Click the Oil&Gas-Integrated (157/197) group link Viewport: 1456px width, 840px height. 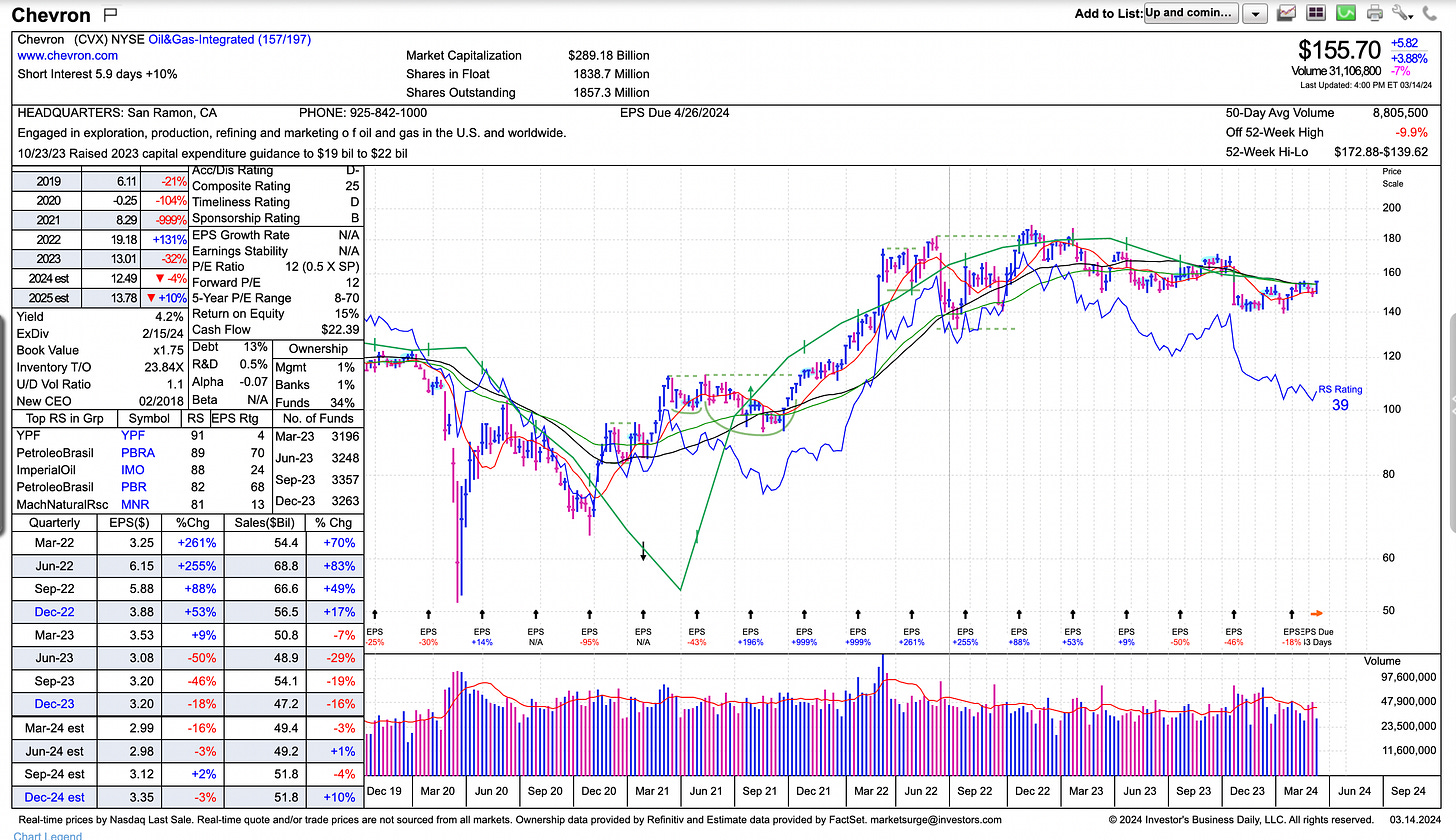tap(228, 40)
